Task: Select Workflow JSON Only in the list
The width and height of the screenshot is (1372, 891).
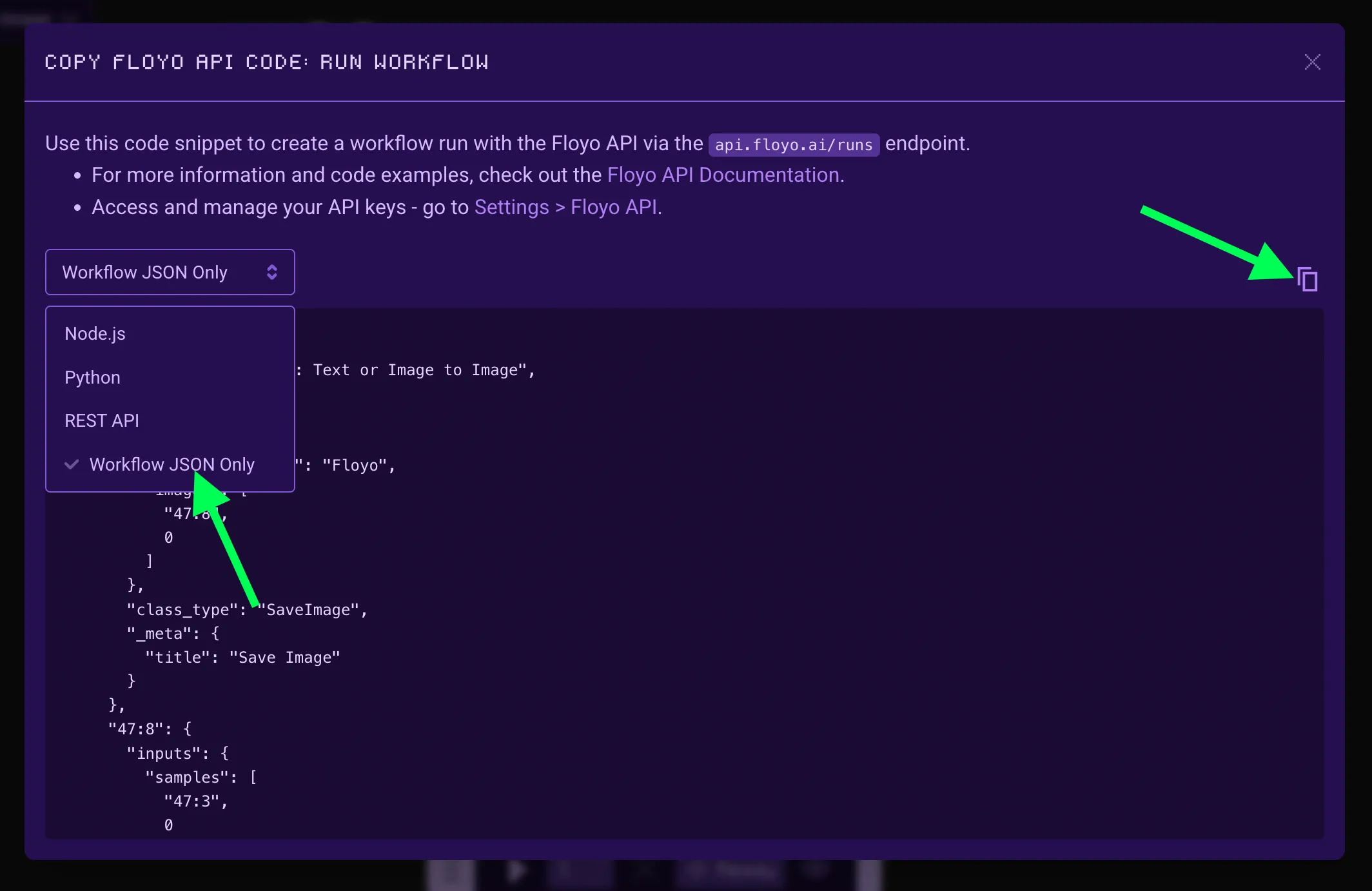Action: 170,464
